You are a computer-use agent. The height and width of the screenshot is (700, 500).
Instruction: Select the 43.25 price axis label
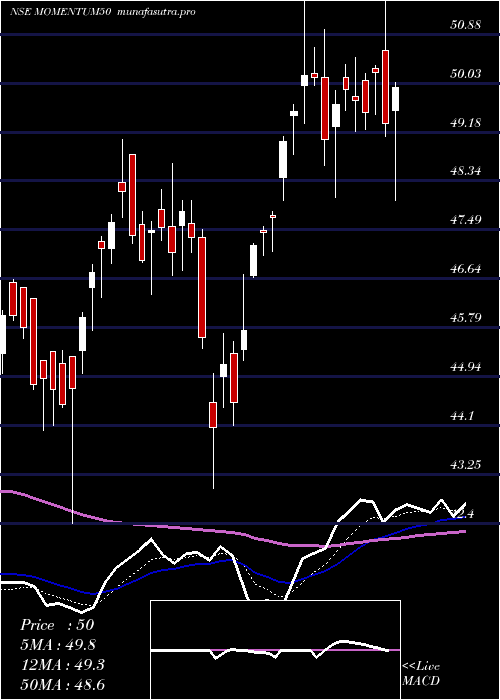466,465
